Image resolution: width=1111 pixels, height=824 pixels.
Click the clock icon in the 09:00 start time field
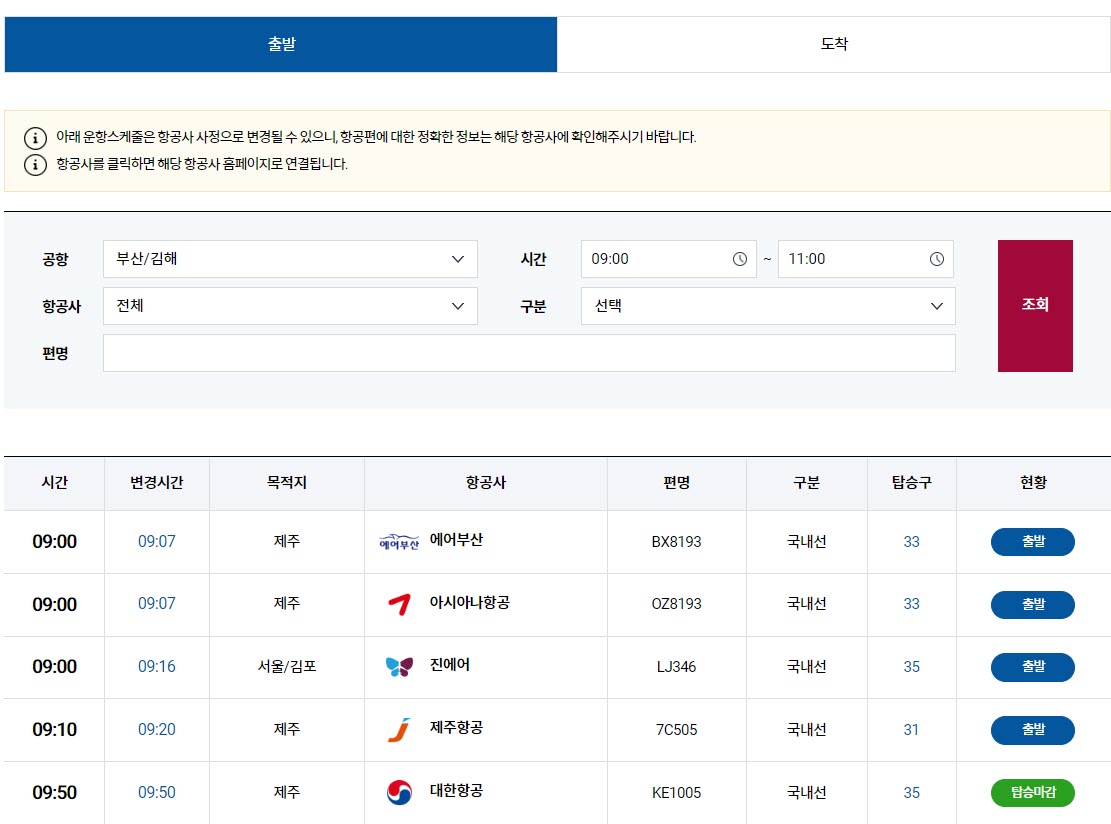pos(740,259)
